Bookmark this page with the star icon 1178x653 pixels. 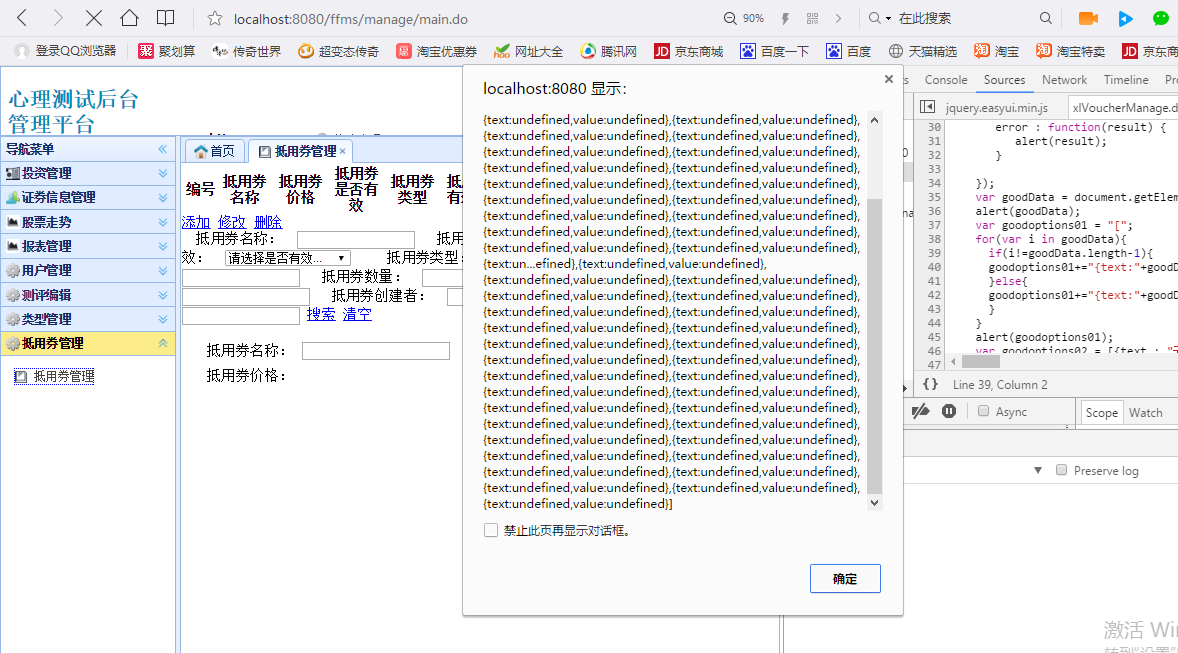[x=215, y=19]
